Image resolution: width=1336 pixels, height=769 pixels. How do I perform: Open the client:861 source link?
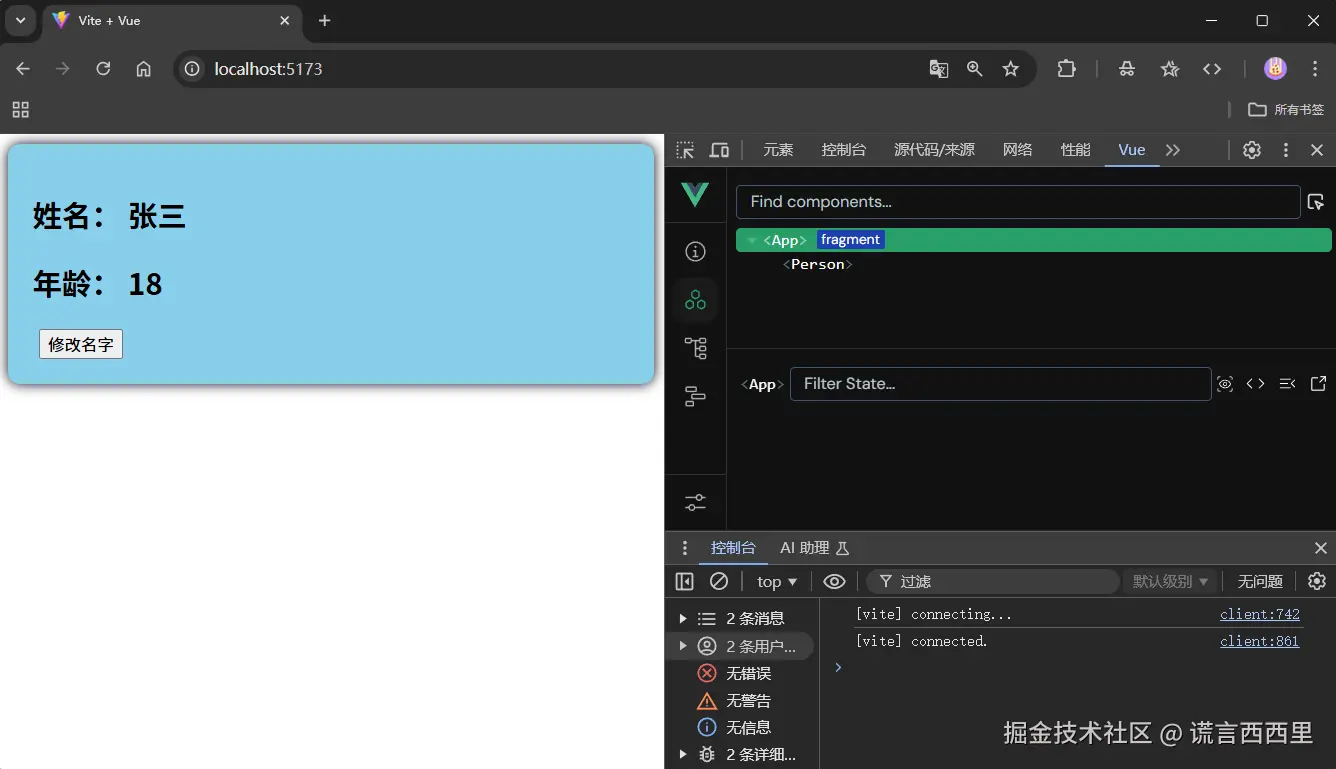[x=1259, y=641]
